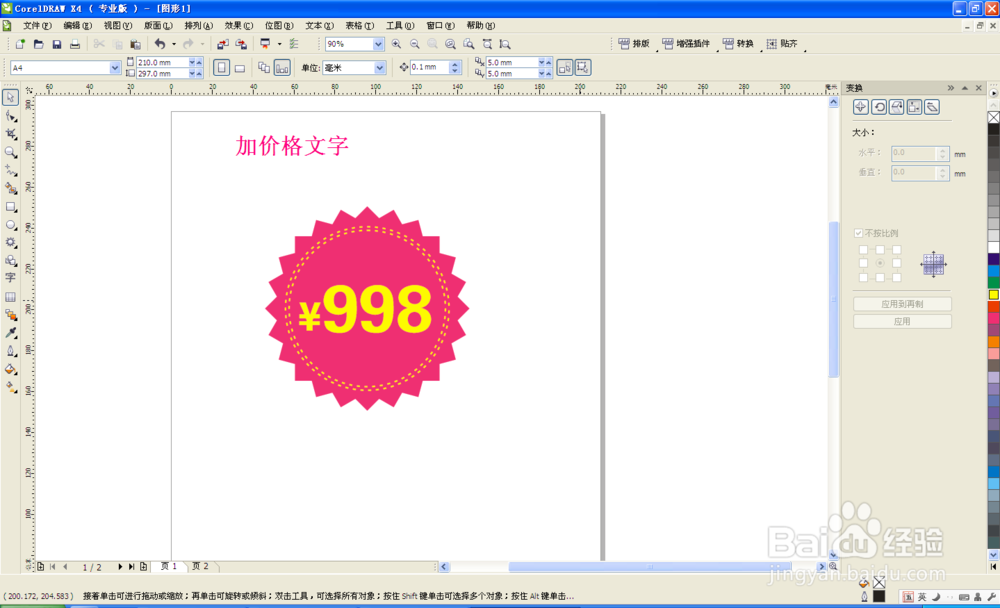1000x608 pixels.
Task: Click the 应用 button in Transform docker
Action: pyautogui.click(x=903, y=321)
